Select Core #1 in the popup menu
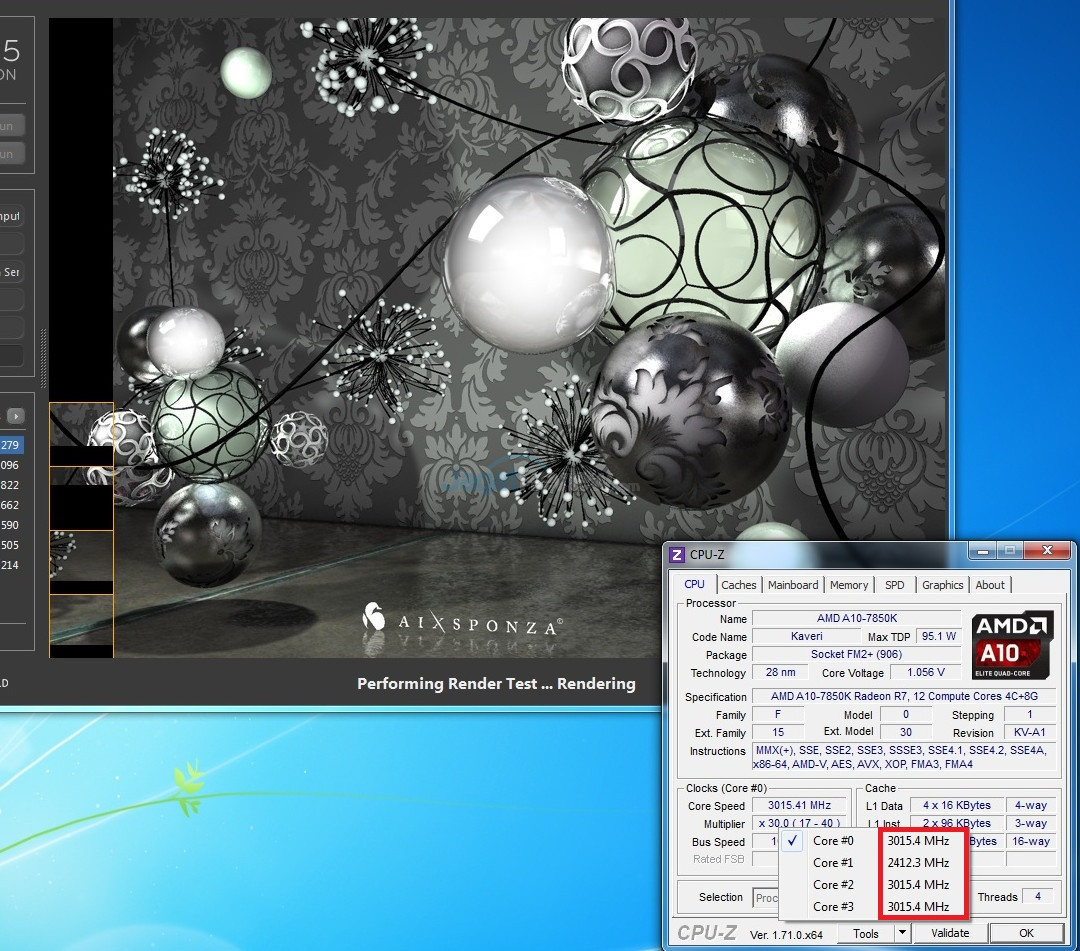This screenshot has width=1080, height=951. click(832, 863)
